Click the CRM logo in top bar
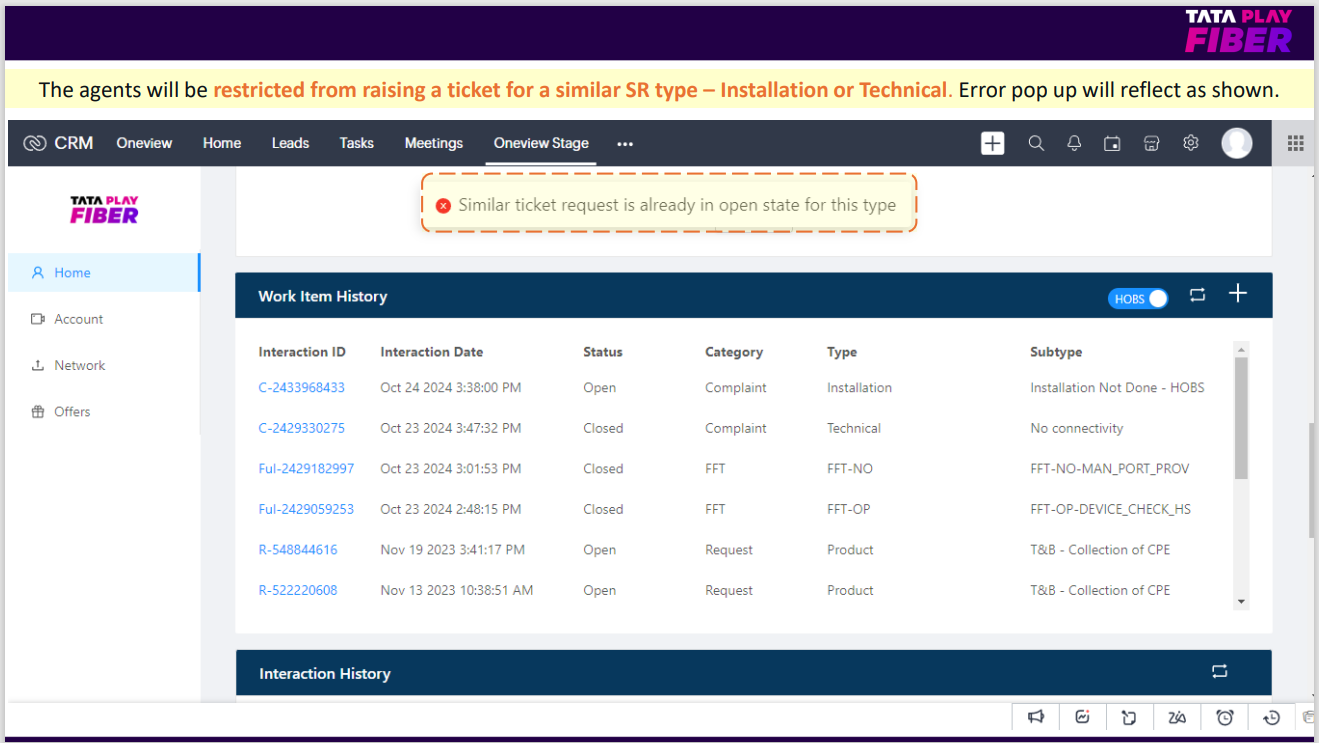 pyautogui.click(x=58, y=143)
